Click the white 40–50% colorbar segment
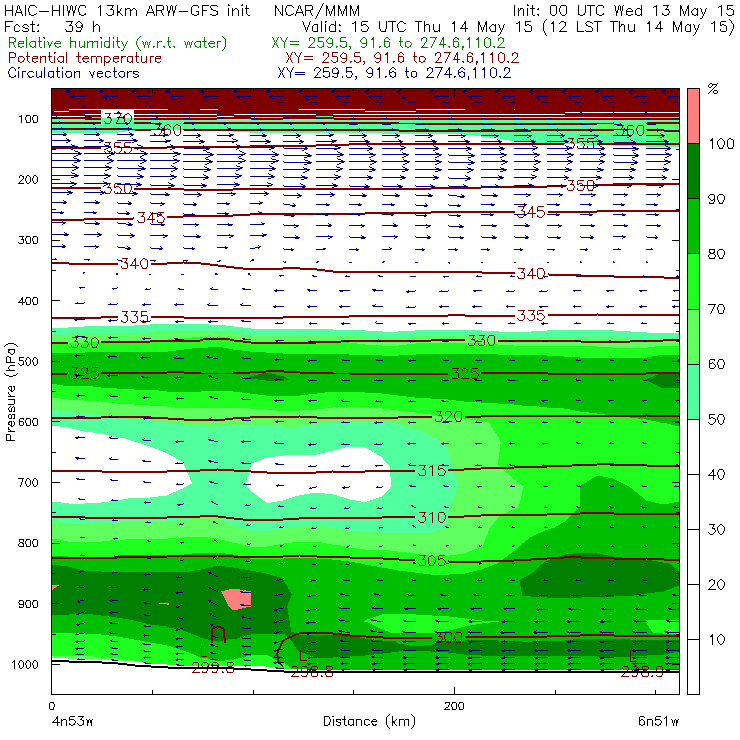This screenshot has width=740, height=740. pos(693,447)
